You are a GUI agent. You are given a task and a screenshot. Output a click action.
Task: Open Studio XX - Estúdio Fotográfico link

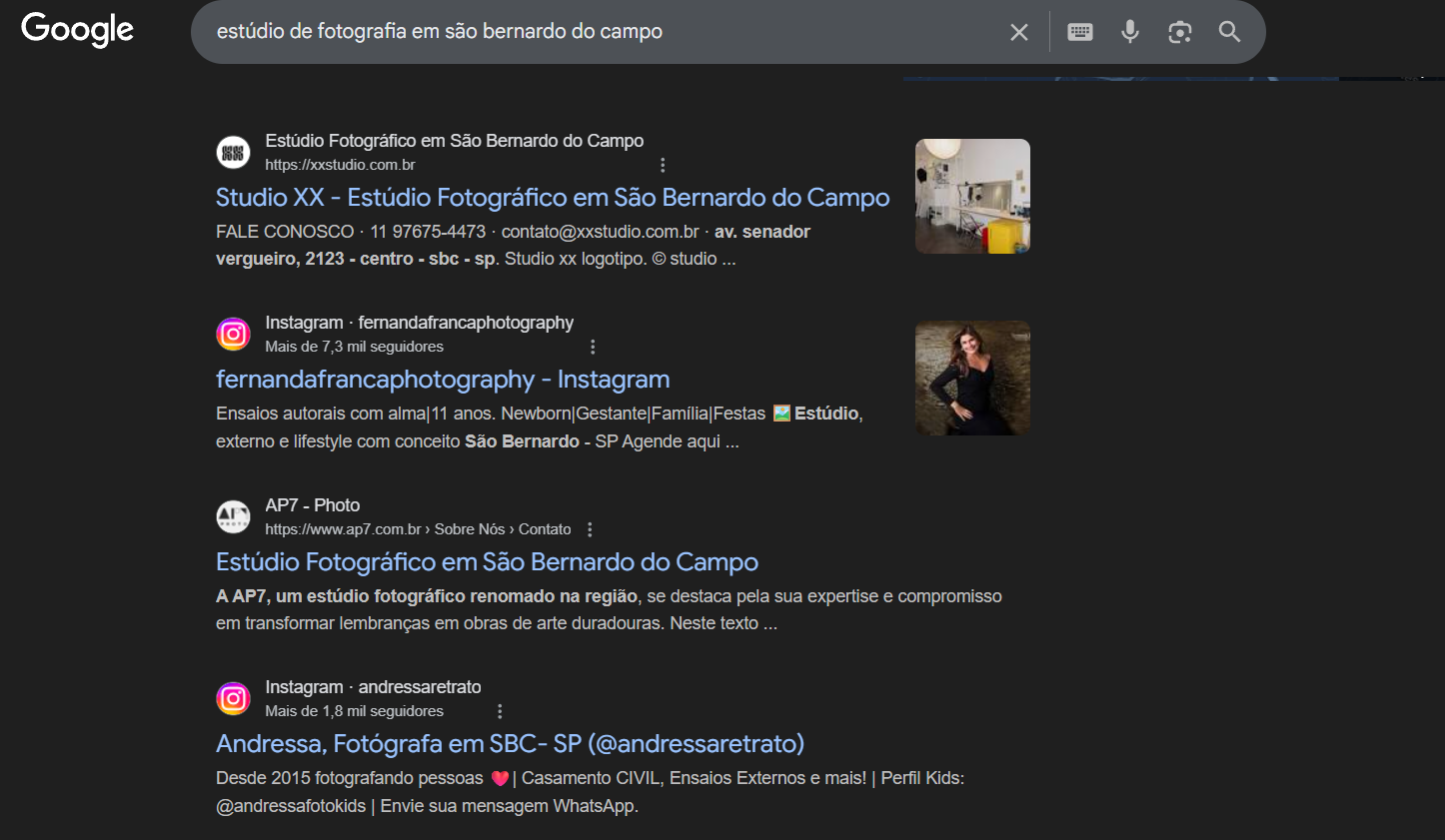[552, 198]
